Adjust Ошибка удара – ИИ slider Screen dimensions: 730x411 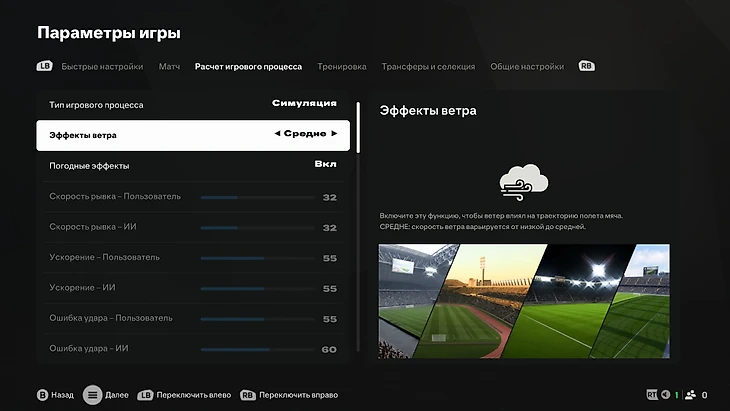tap(257, 349)
